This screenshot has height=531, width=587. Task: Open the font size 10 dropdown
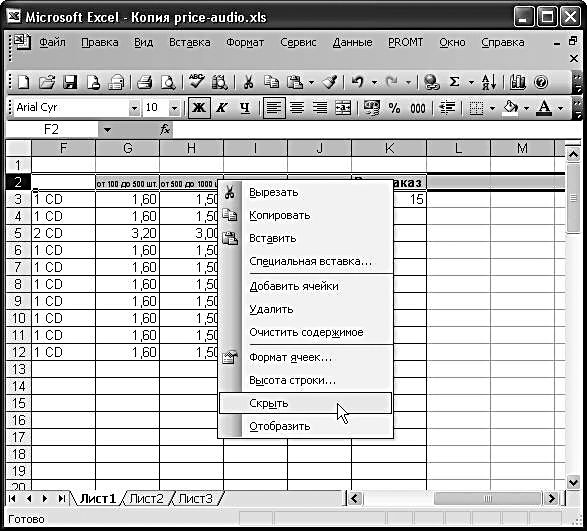click(174, 108)
